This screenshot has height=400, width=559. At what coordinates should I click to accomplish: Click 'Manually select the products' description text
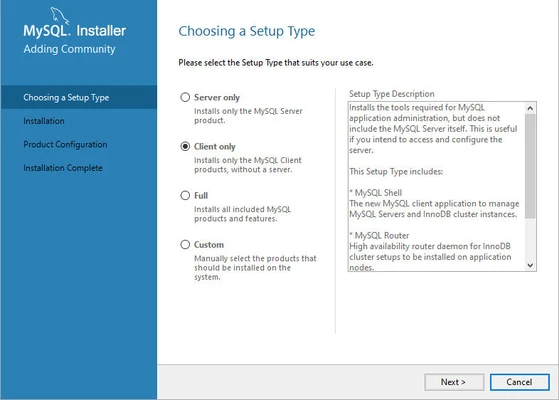(255, 267)
